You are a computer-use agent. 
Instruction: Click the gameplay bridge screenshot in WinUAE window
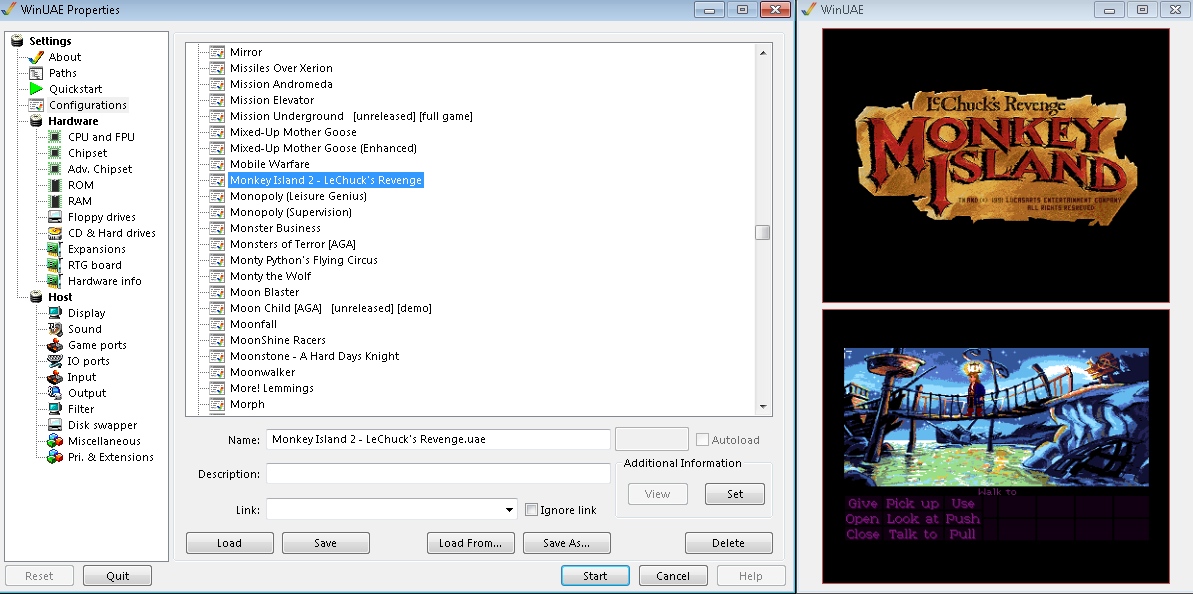pos(996,446)
